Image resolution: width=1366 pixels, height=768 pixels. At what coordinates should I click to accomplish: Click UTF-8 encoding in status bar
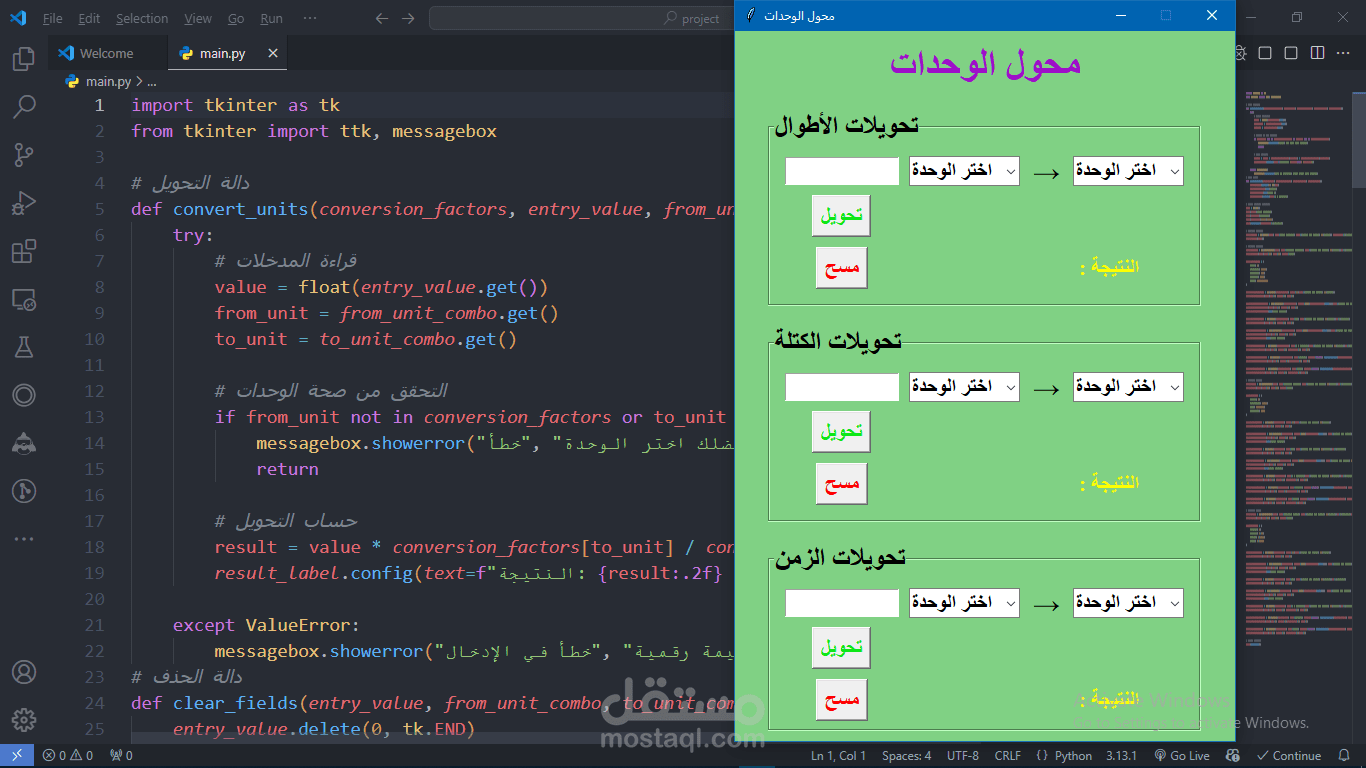pyautogui.click(x=963, y=756)
